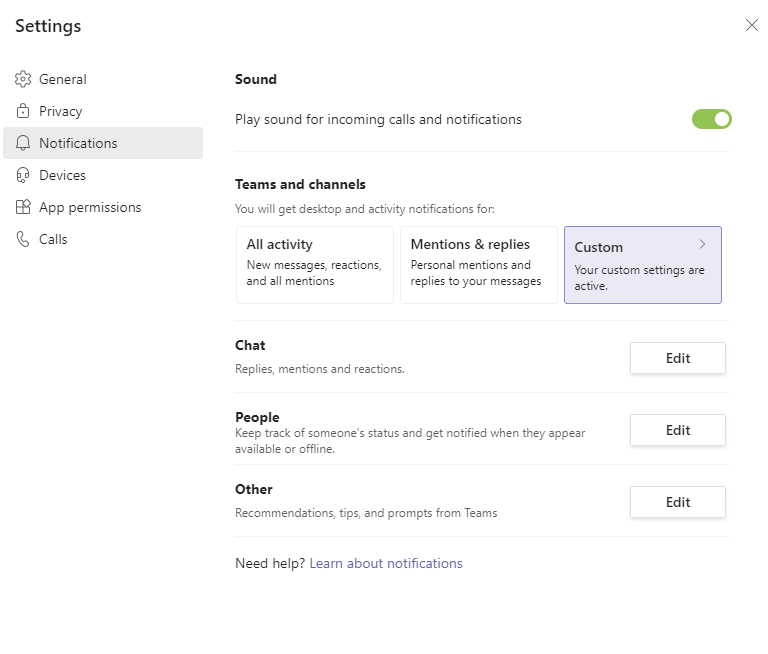Select the Mentions & replies option

pos(478,264)
